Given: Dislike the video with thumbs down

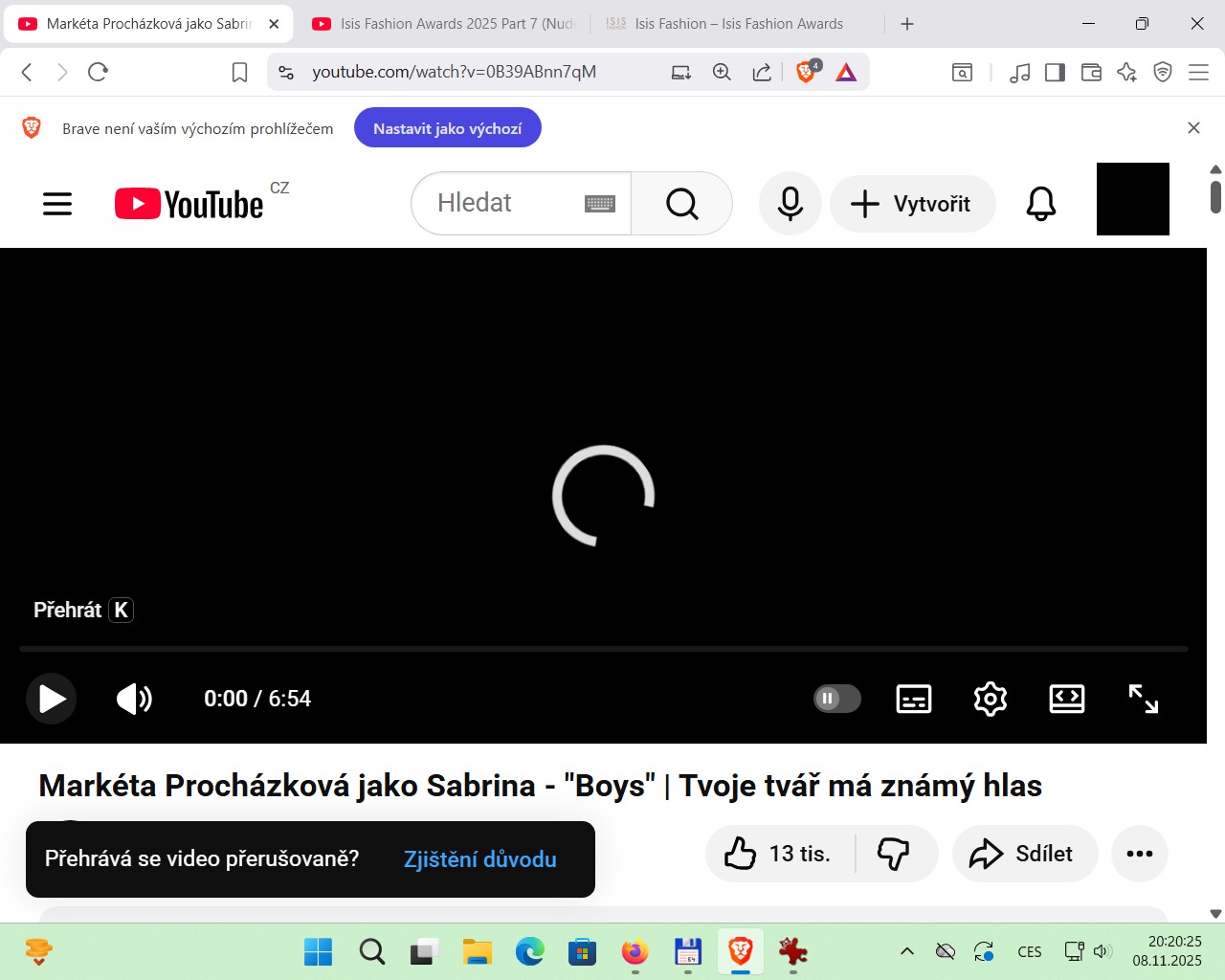Looking at the screenshot, I should click(893, 854).
